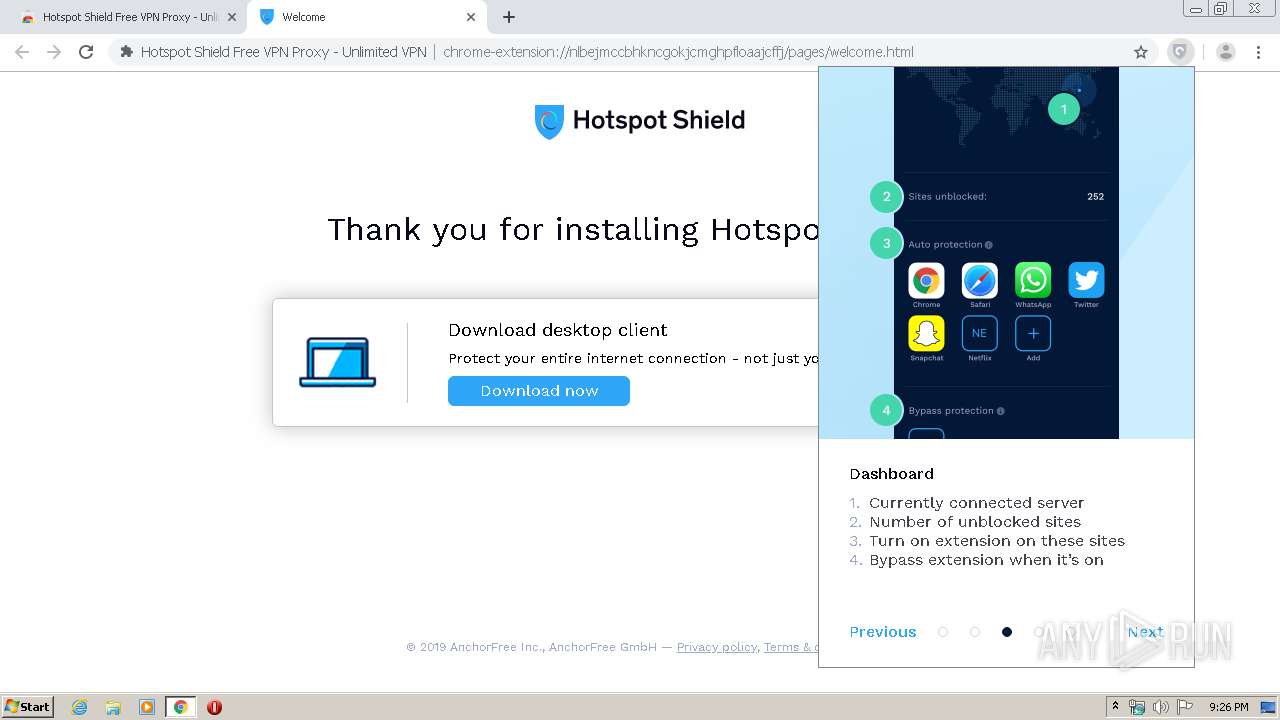
Task: Go forward with the browser forward arrow
Action: click(54, 52)
